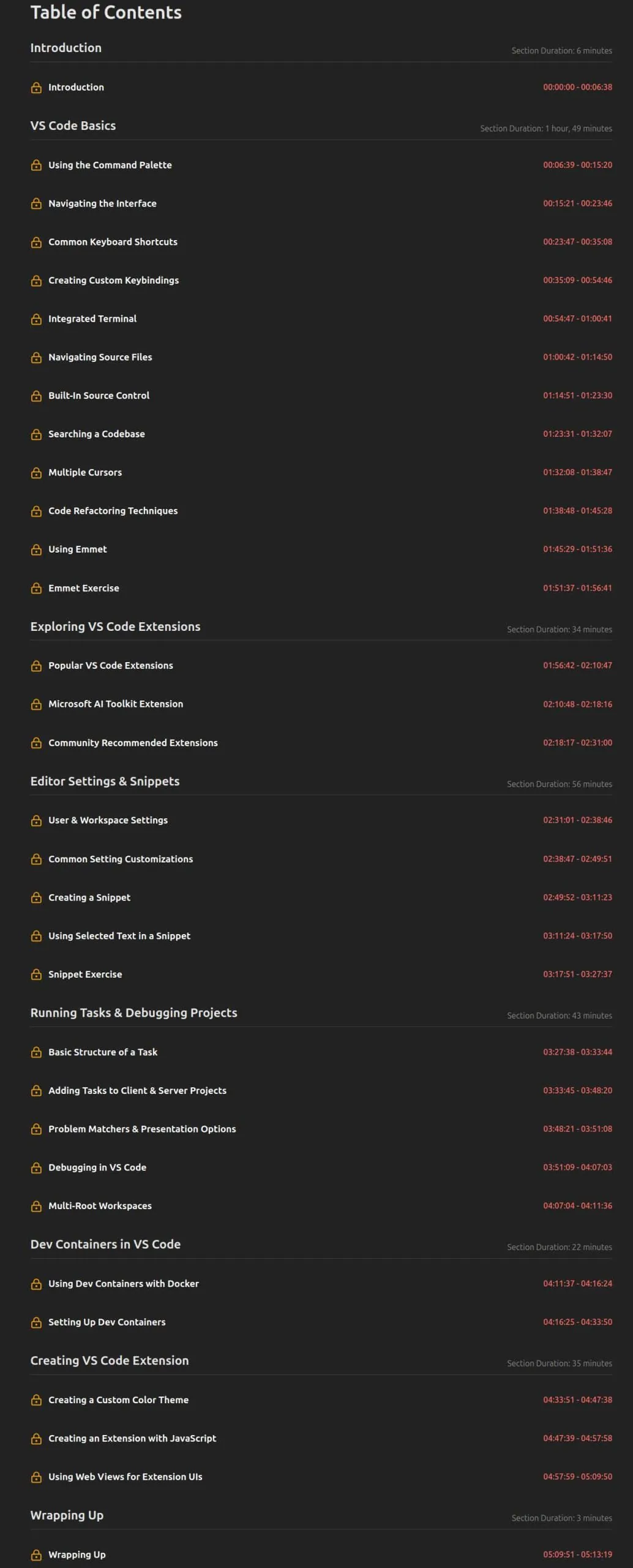The image size is (633, 1568).
Task: Click lock icon beside Wrapping Up lesson
Action: pos(36,1555)
